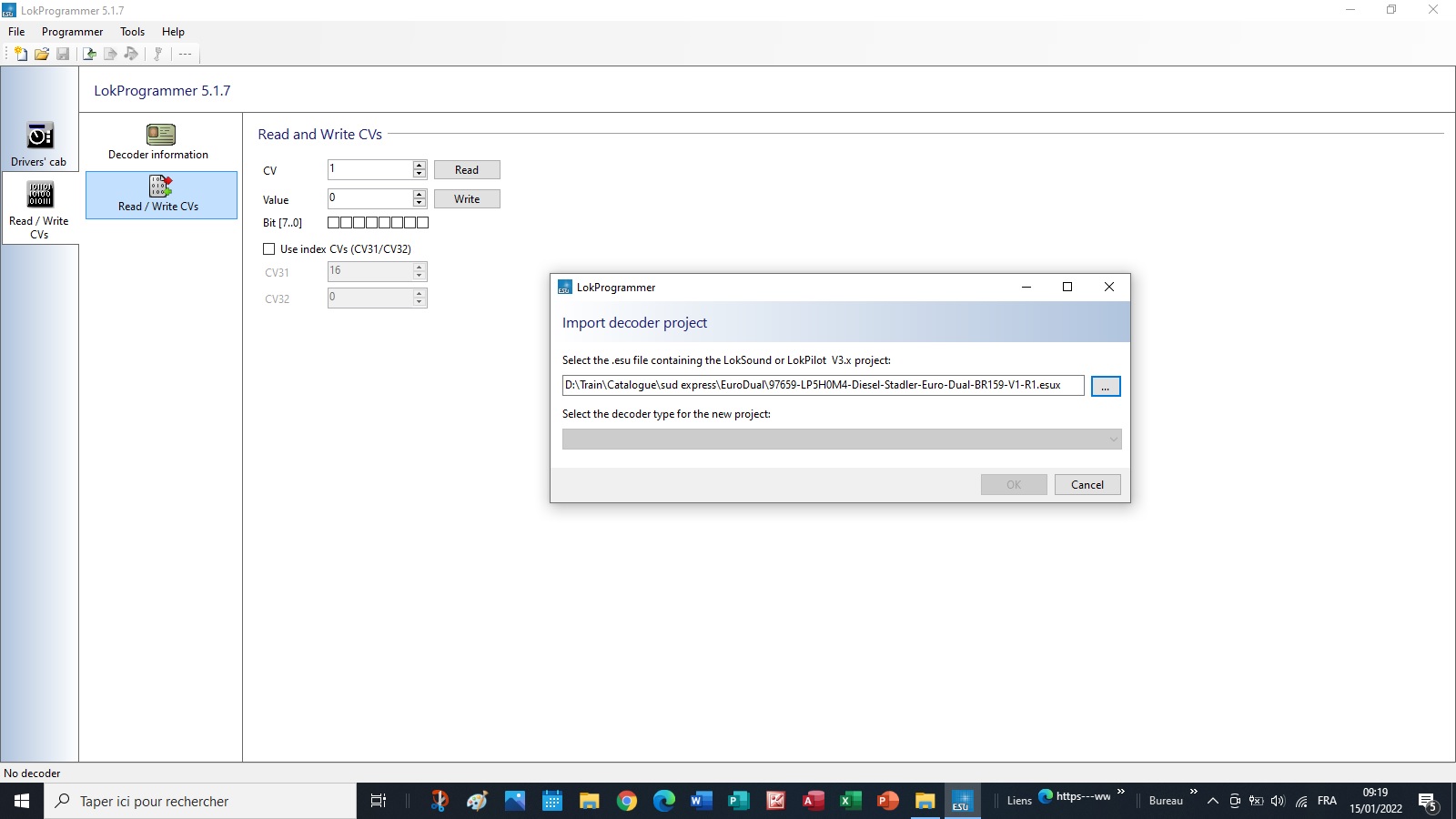1456x819 pixels.
Task: Click the taskbar search box 'Taper ici pour rechercher'
Action: pyautogui.click(x=200, y=801)
